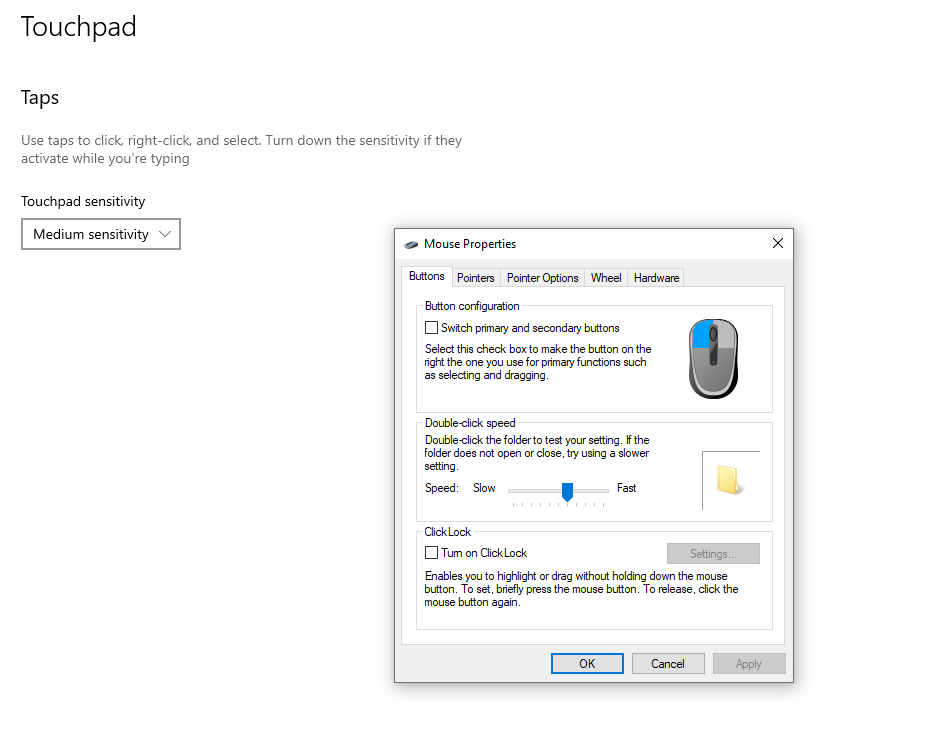The height and width of the screenshot is (735, 952).
Task: Go to the Wheel tab
Action: (606, 278)
